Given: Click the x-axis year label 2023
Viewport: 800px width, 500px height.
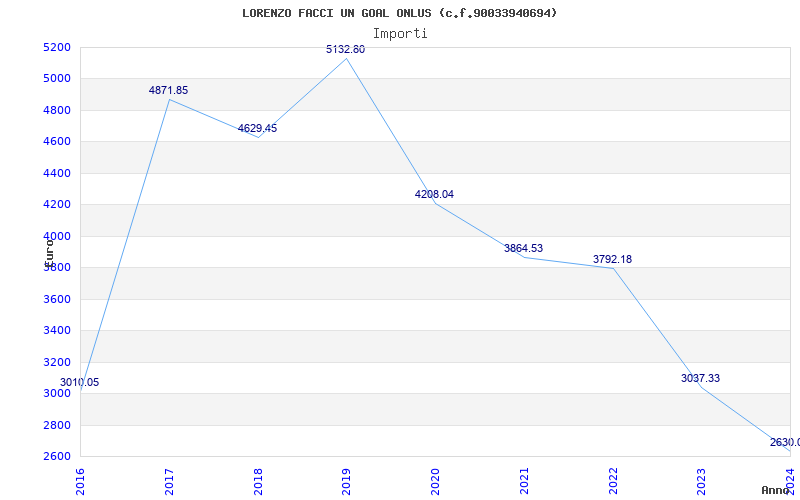Looking at the screenshot, I should pos(702,481).
